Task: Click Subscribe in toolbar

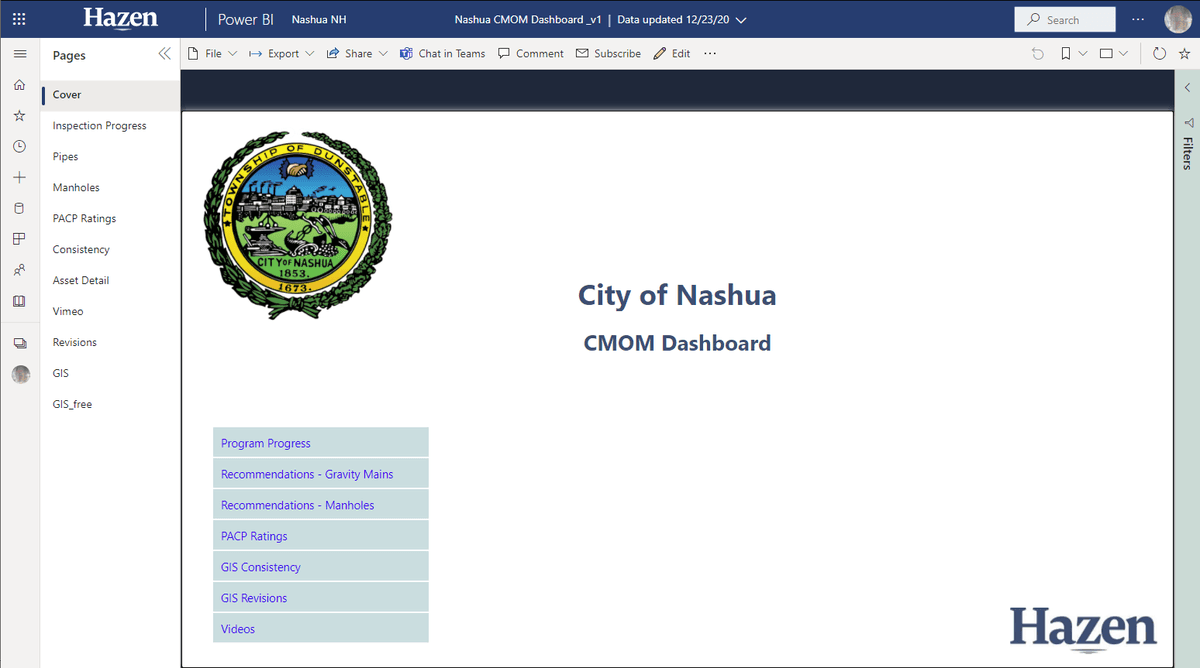Action: (608, 54)
